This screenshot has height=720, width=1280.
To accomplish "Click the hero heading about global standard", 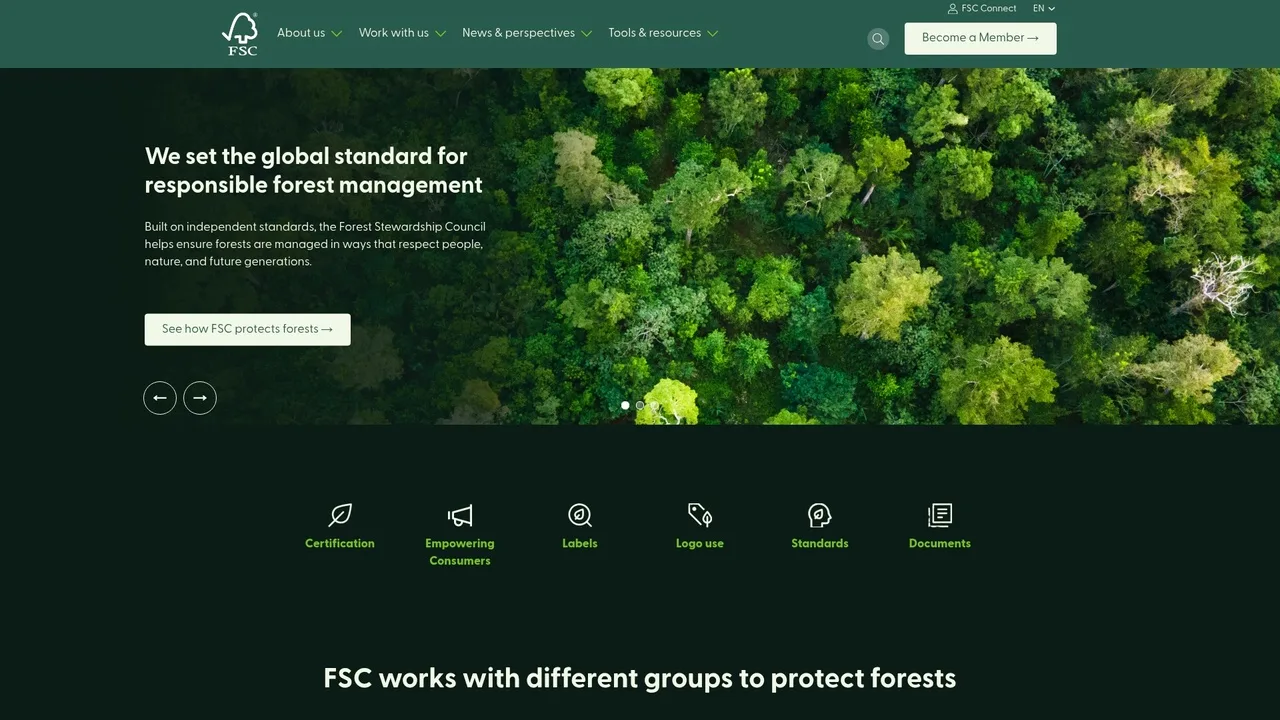I will click(x=314, y=171).
